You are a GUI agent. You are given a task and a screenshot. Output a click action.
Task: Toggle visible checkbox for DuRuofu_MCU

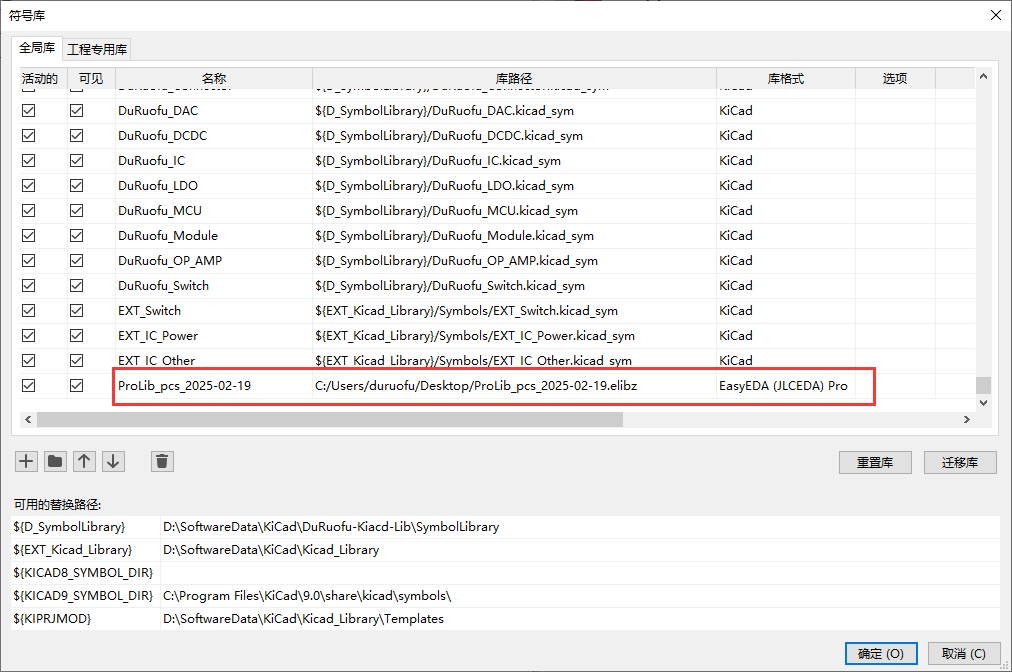[76, 211]
